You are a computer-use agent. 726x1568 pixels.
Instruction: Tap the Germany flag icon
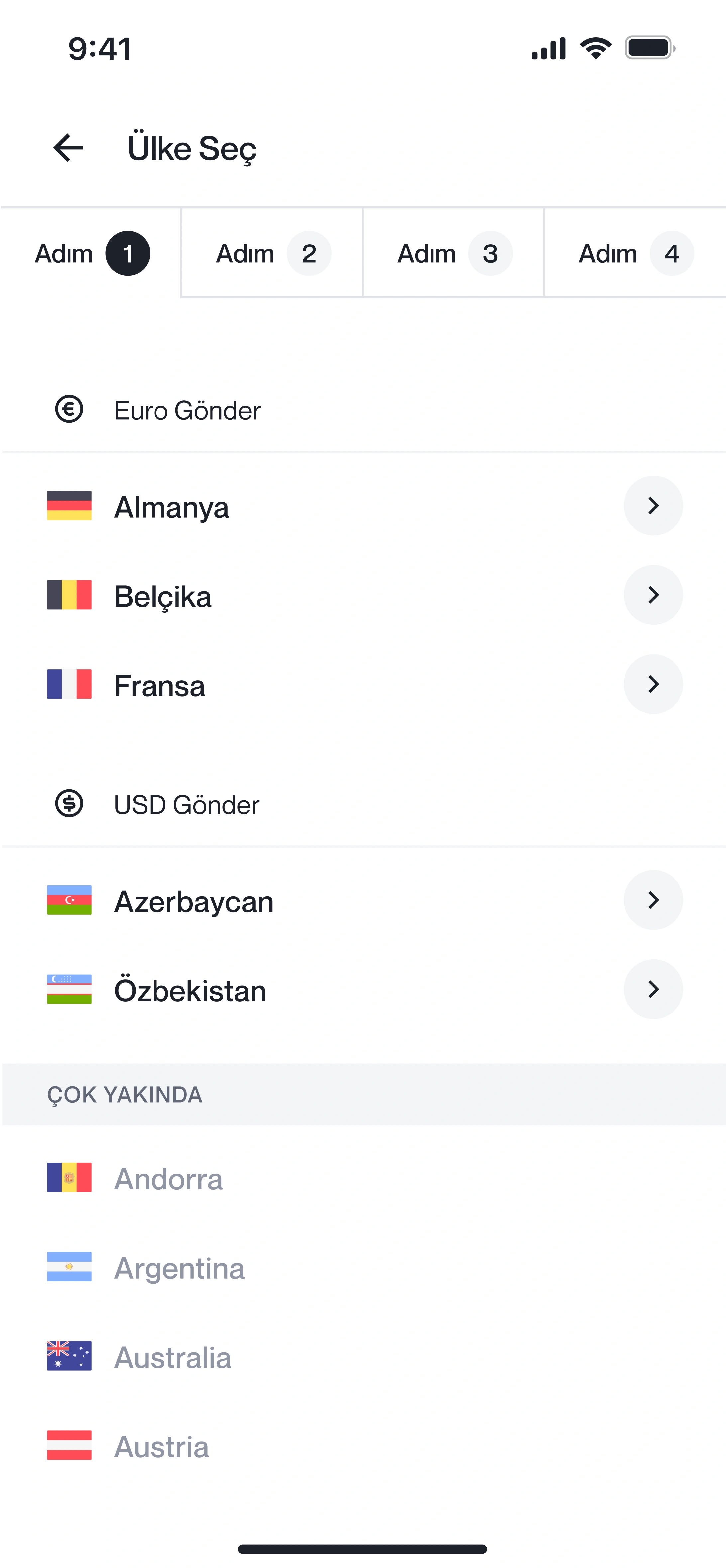click(69, 506)
